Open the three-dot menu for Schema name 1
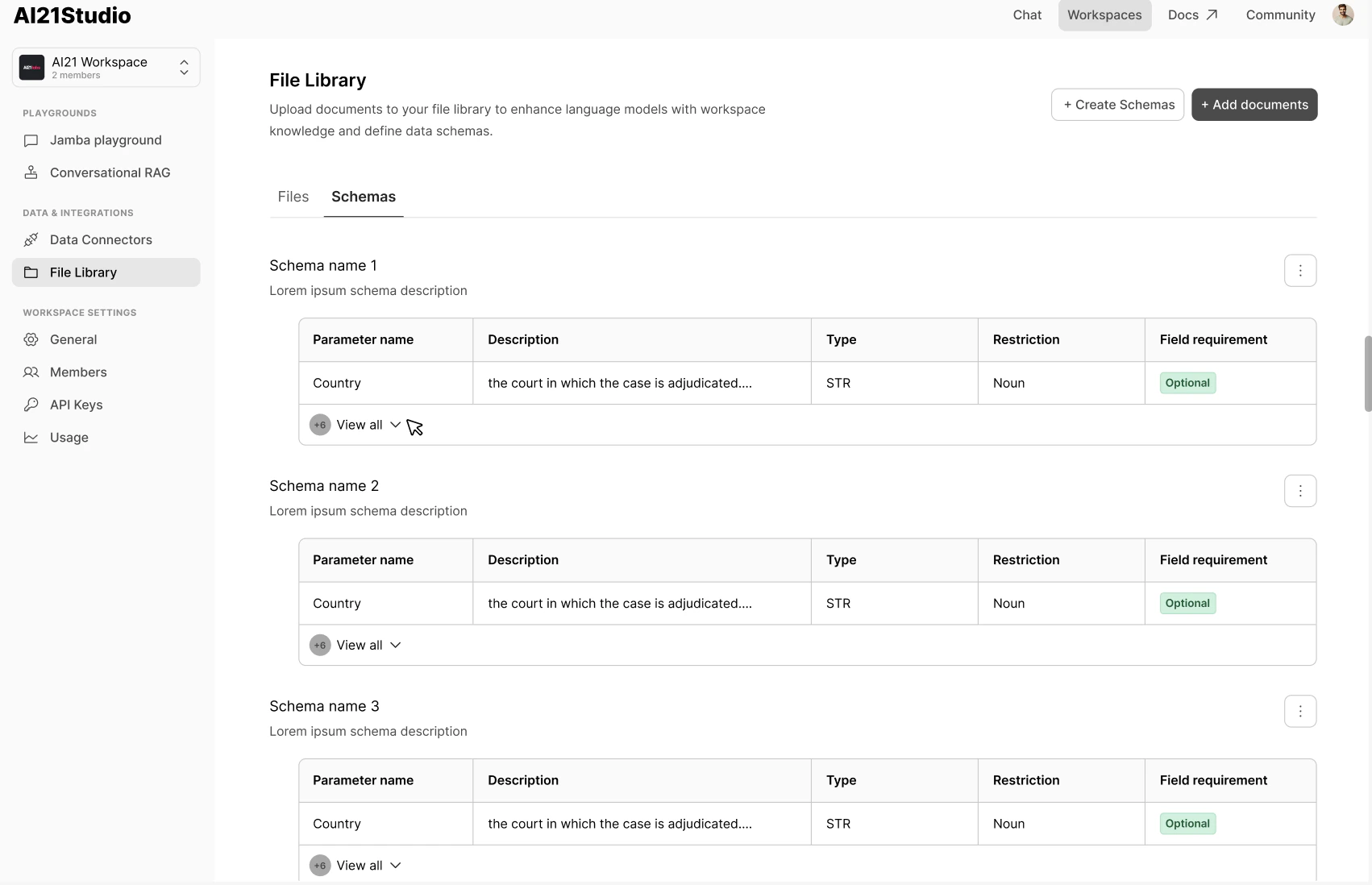This screenshot has height=885, width=1372. pyautogui.click(x=1299, y=271)
